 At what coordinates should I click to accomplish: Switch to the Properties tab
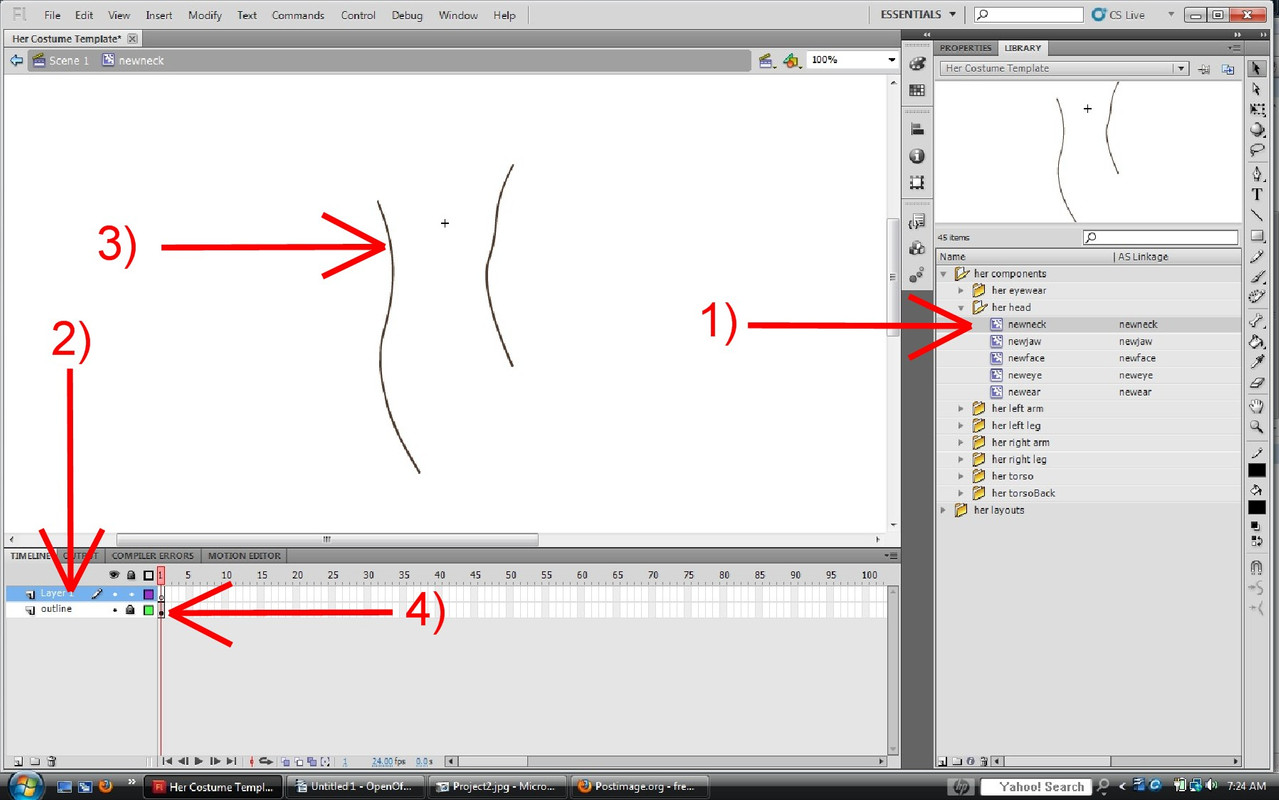(965, 48)
